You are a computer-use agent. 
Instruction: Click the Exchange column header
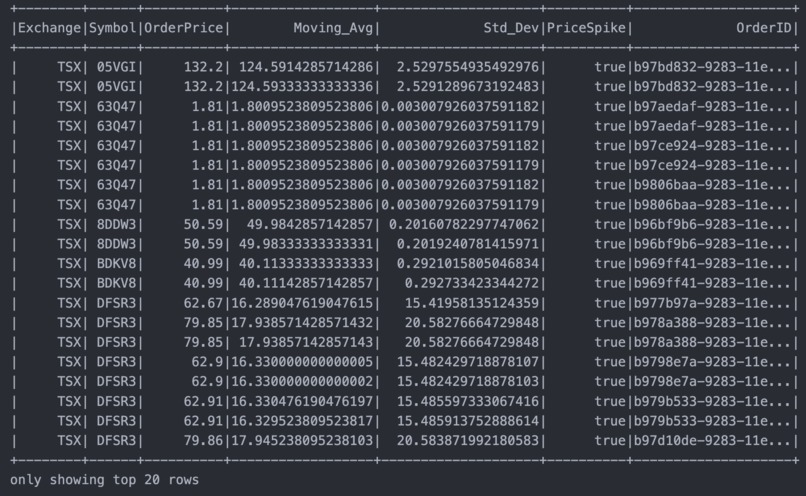pyautogui.click(x=49, y=28)
